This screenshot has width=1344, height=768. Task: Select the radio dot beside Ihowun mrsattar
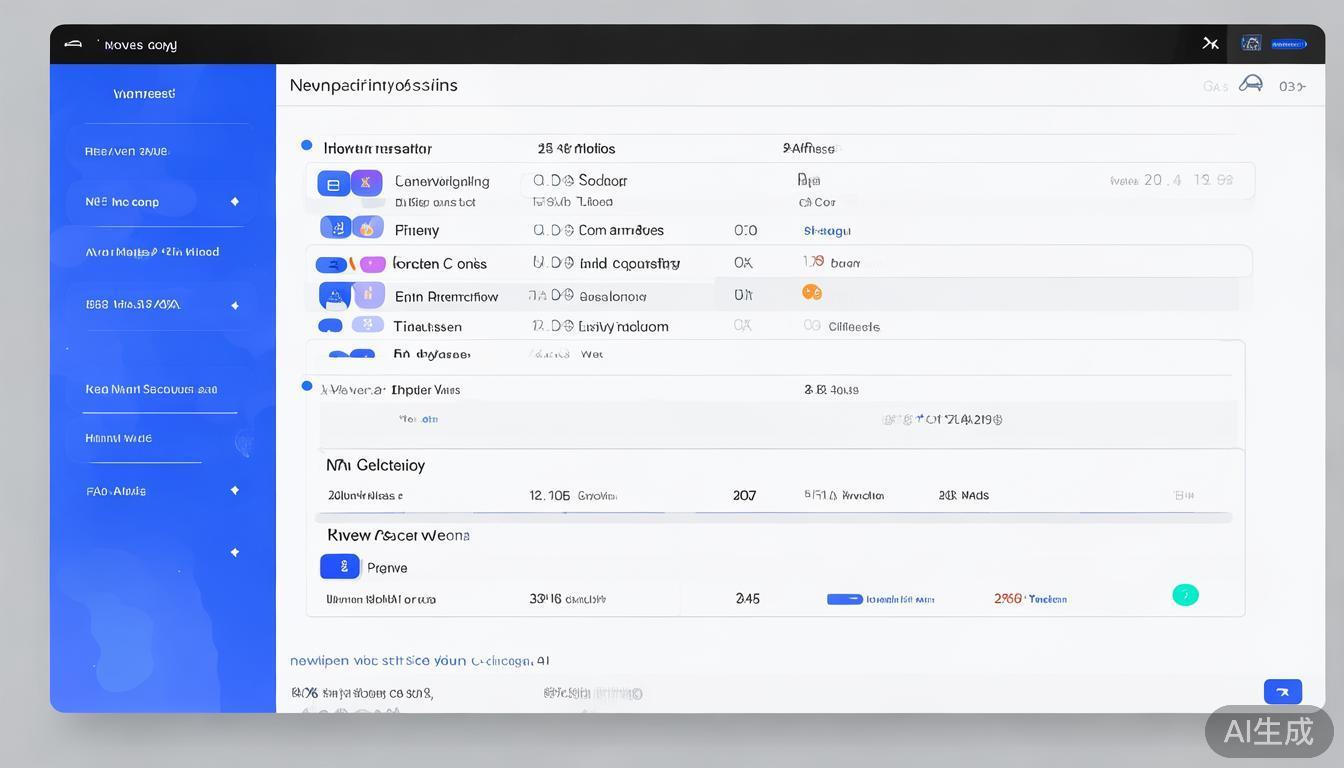(x=307, y=146)
